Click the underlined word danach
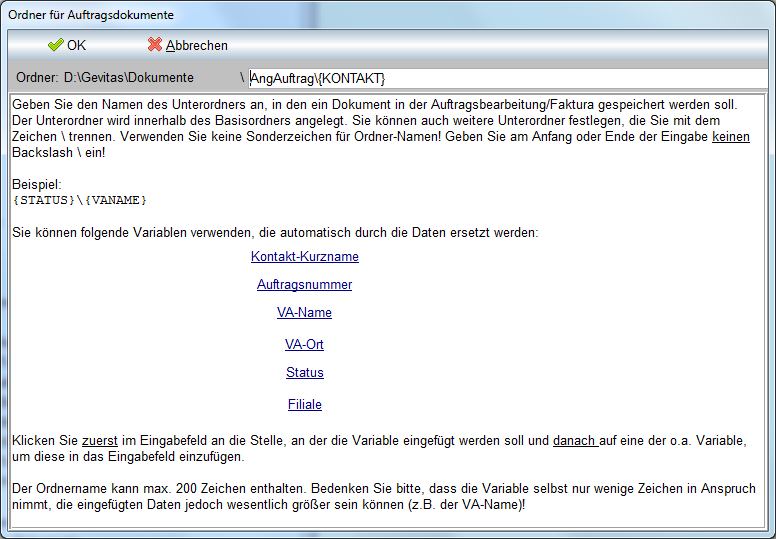The width and height of the screenshot is (776, 539). point(575,441)
